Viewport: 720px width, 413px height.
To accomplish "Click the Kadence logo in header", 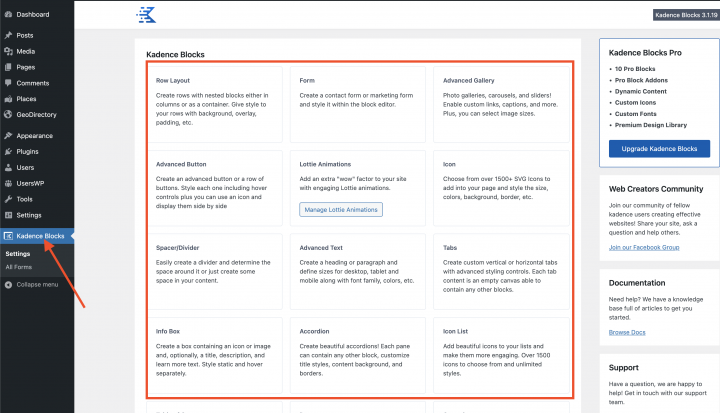I will (x=146, y=14).
